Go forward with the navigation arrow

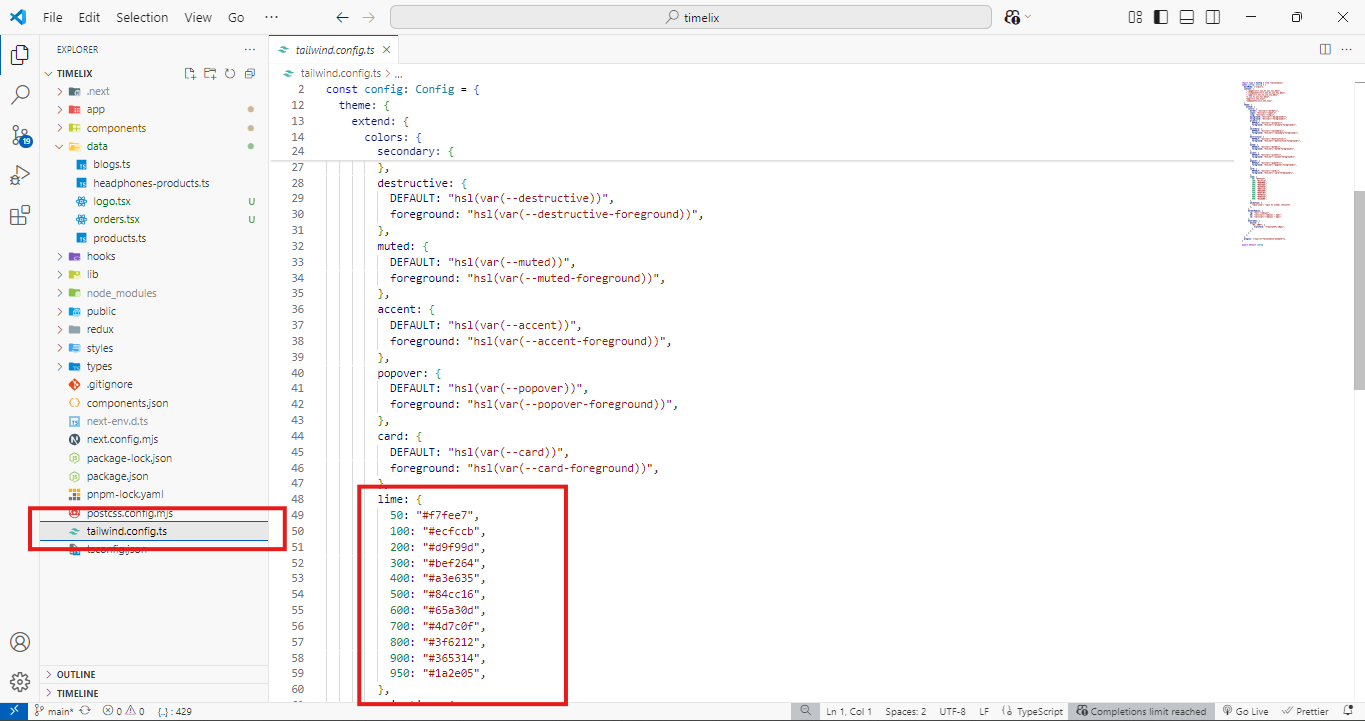368,17
